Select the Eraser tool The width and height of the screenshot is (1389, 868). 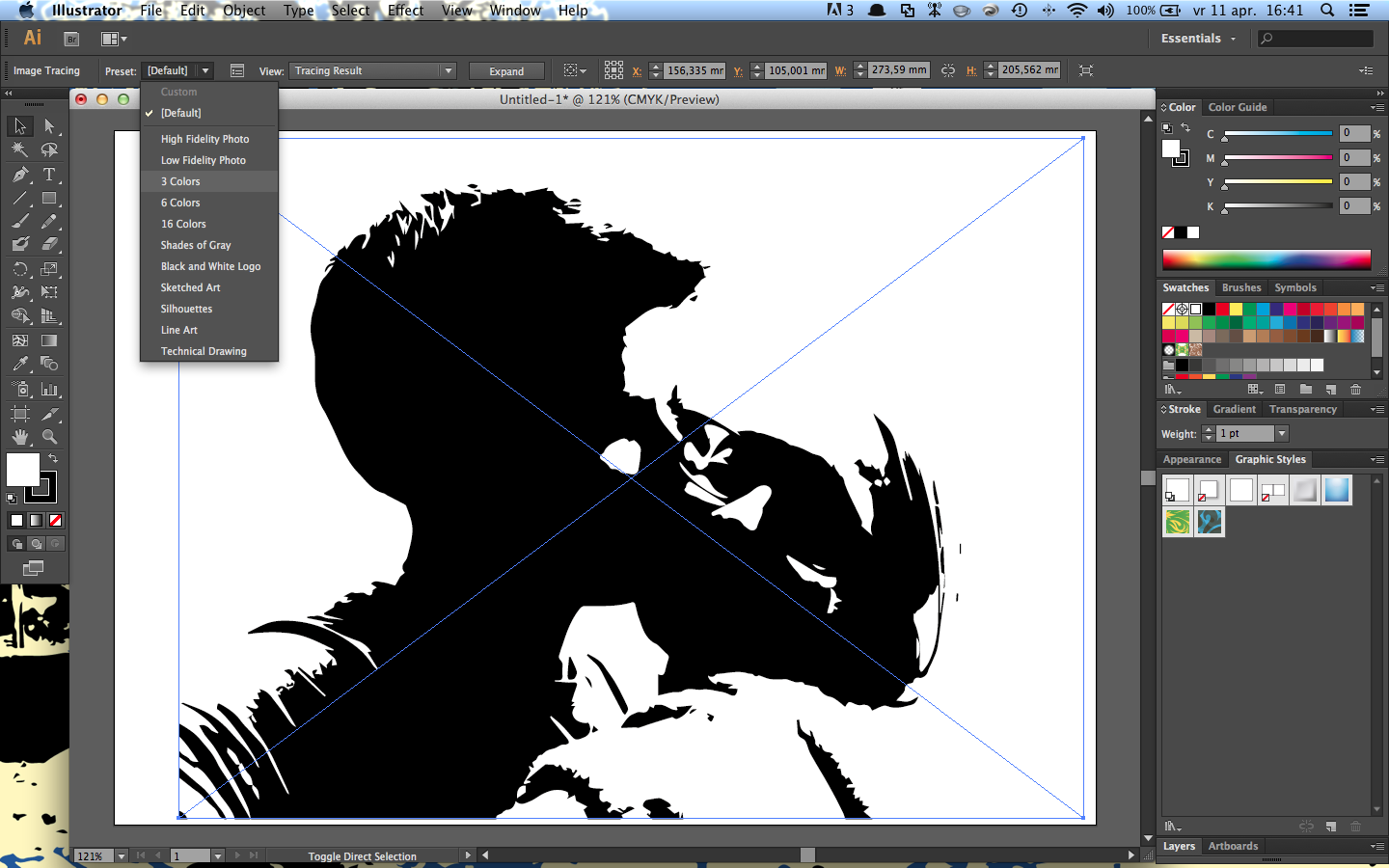point(49,244)
